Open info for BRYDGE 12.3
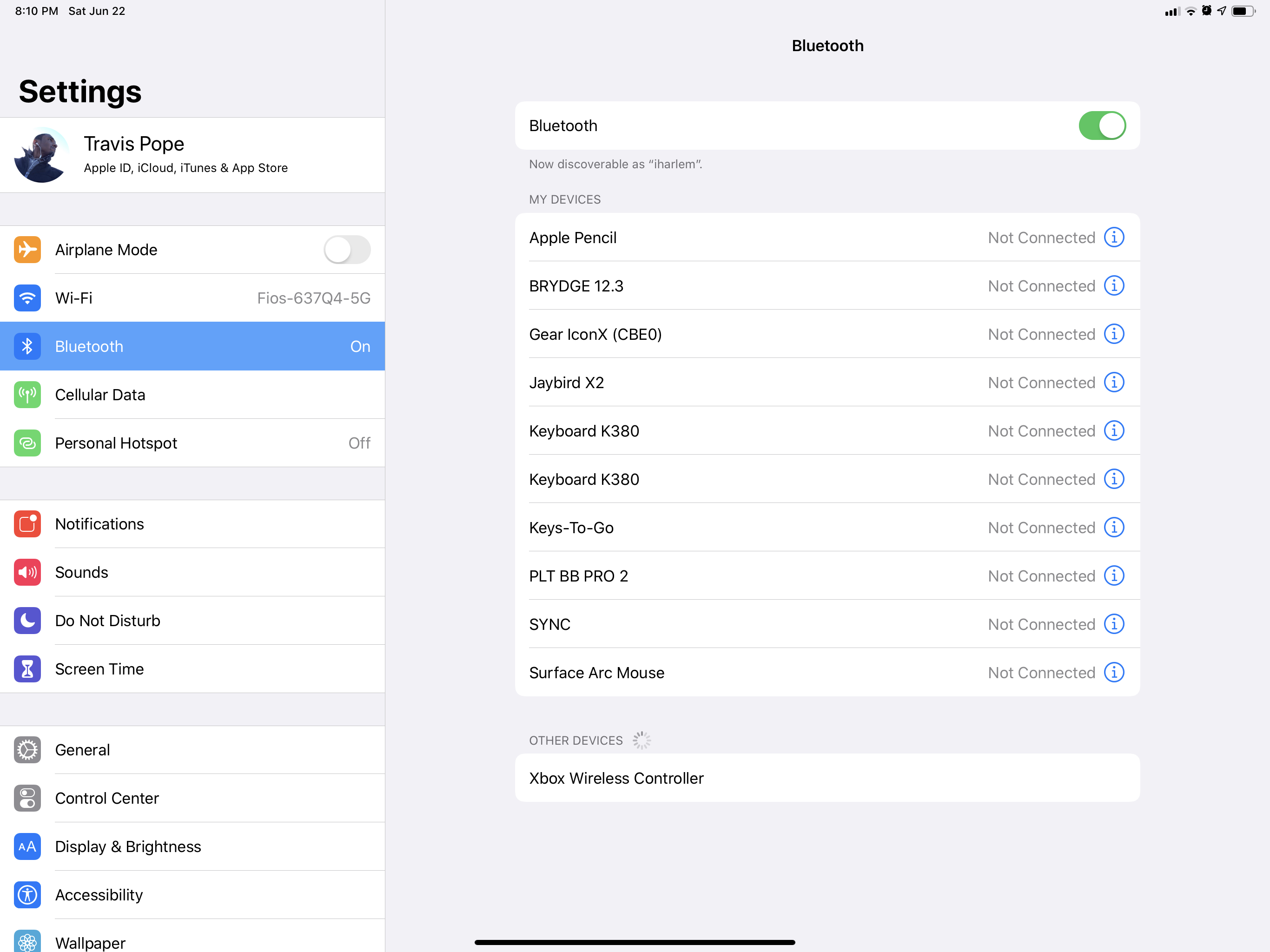This screenshot has height=952, width=1270. pyautogui.click(x=1114, y=285)
